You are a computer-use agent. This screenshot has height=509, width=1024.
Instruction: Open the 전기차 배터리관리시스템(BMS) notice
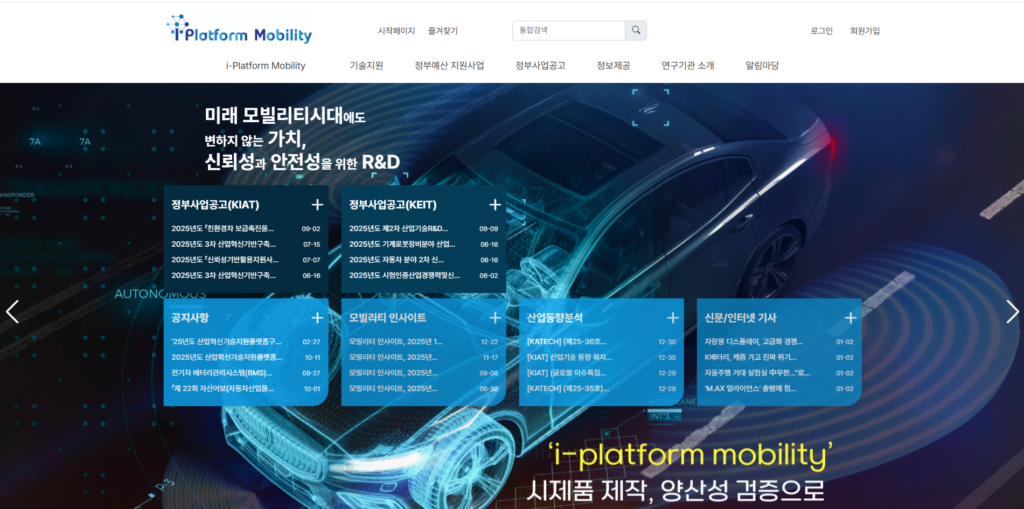tap(222, 373)
